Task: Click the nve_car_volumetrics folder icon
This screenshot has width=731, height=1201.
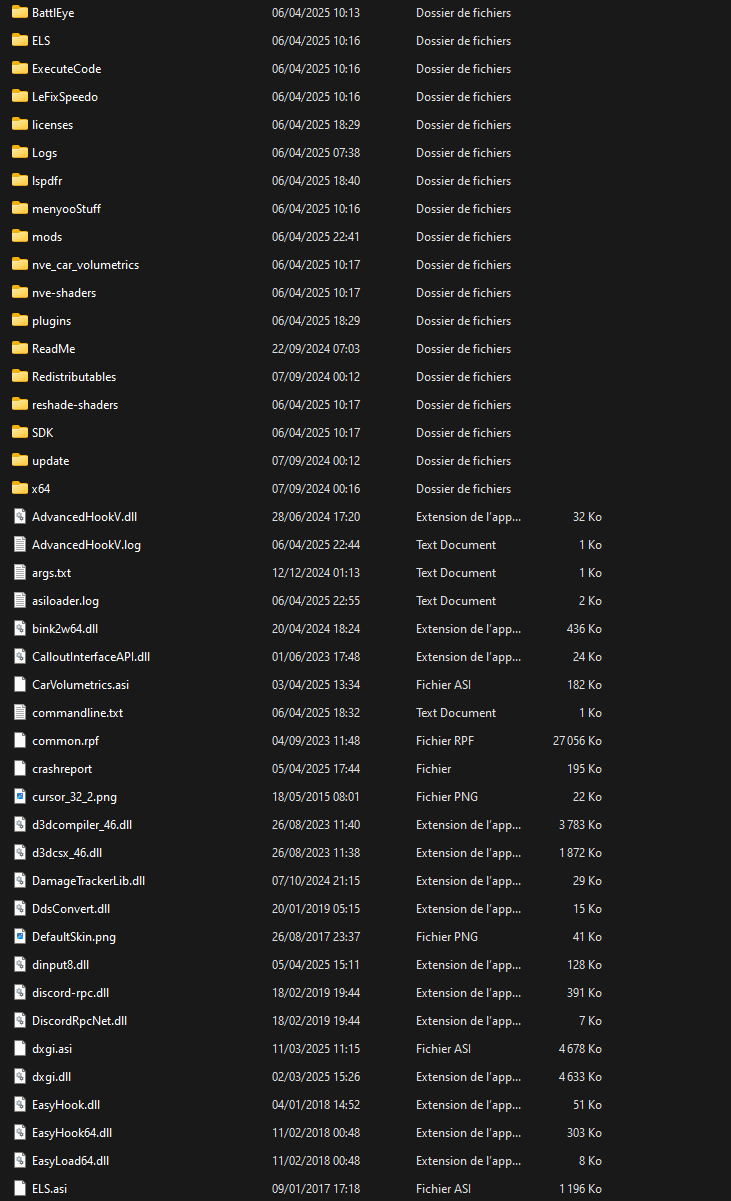Action: tap(20, 265)
